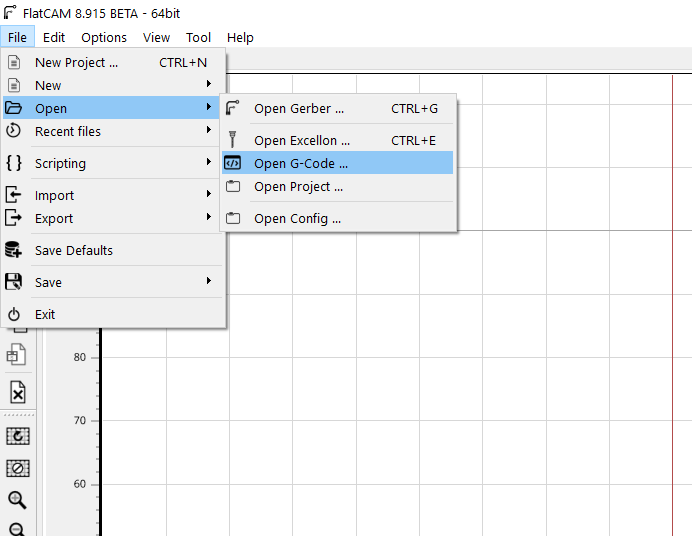
Task: Open the Edit menu
Action: [x=54, y=37]
